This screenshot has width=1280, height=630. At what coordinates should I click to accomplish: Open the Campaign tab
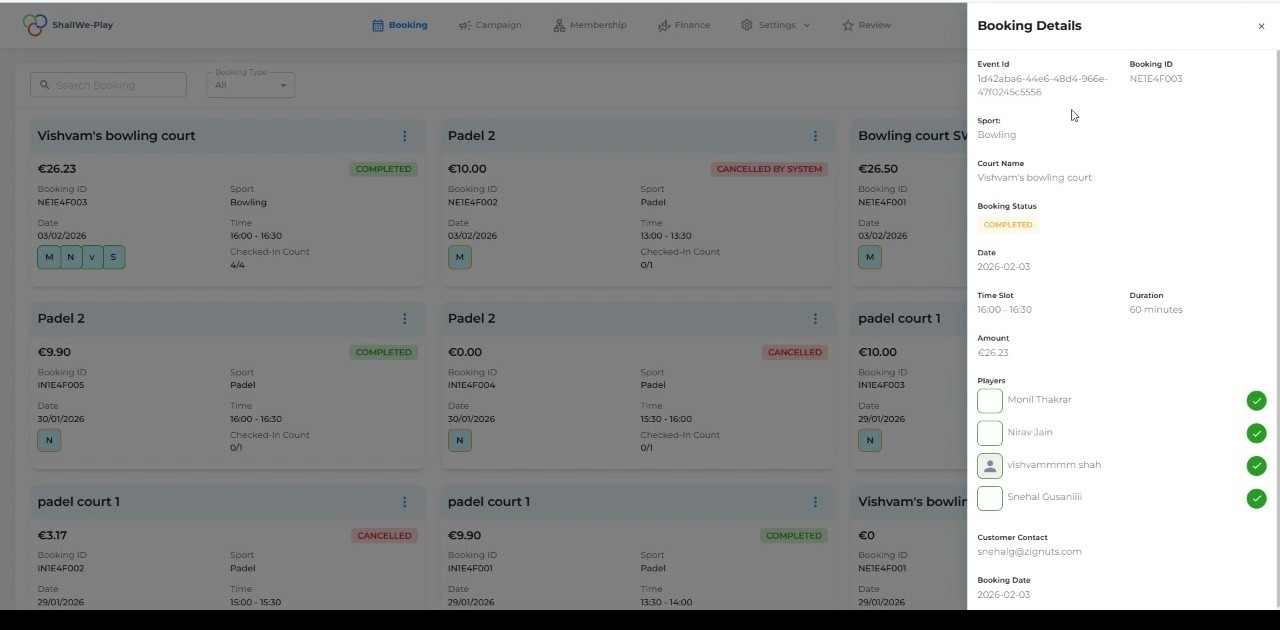point(490,25)
